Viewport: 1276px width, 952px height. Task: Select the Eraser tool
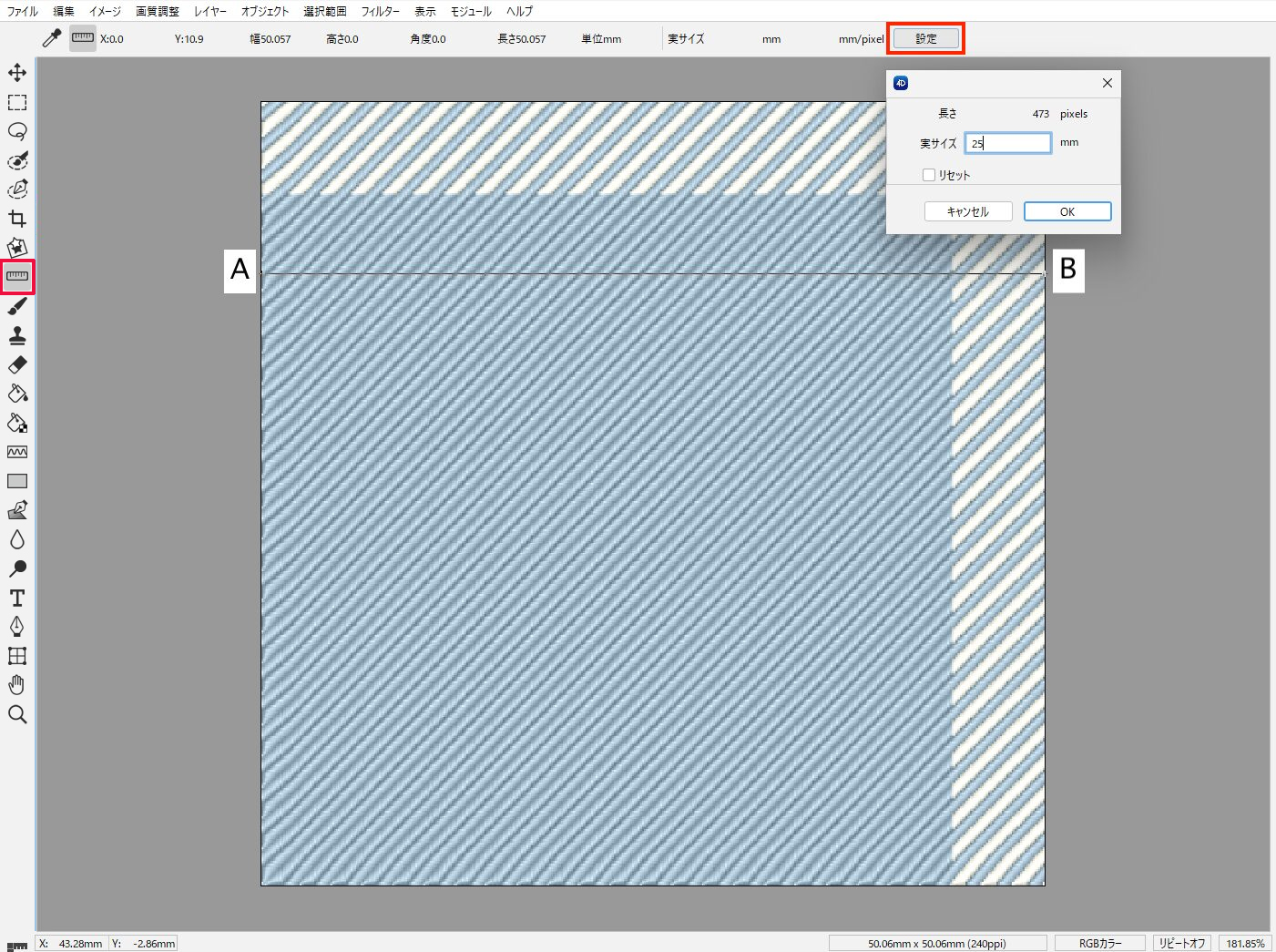[17, 364]
